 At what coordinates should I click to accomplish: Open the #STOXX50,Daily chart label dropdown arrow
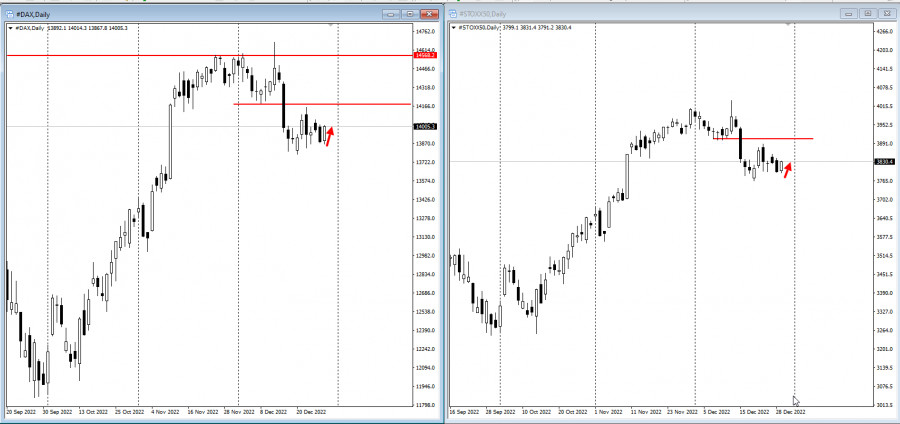pyautogui.click(x=454, y=28)
